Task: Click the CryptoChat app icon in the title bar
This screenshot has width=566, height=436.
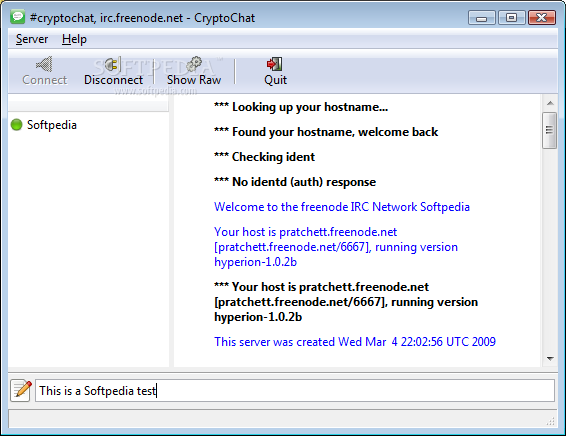Action: [17, 17]
